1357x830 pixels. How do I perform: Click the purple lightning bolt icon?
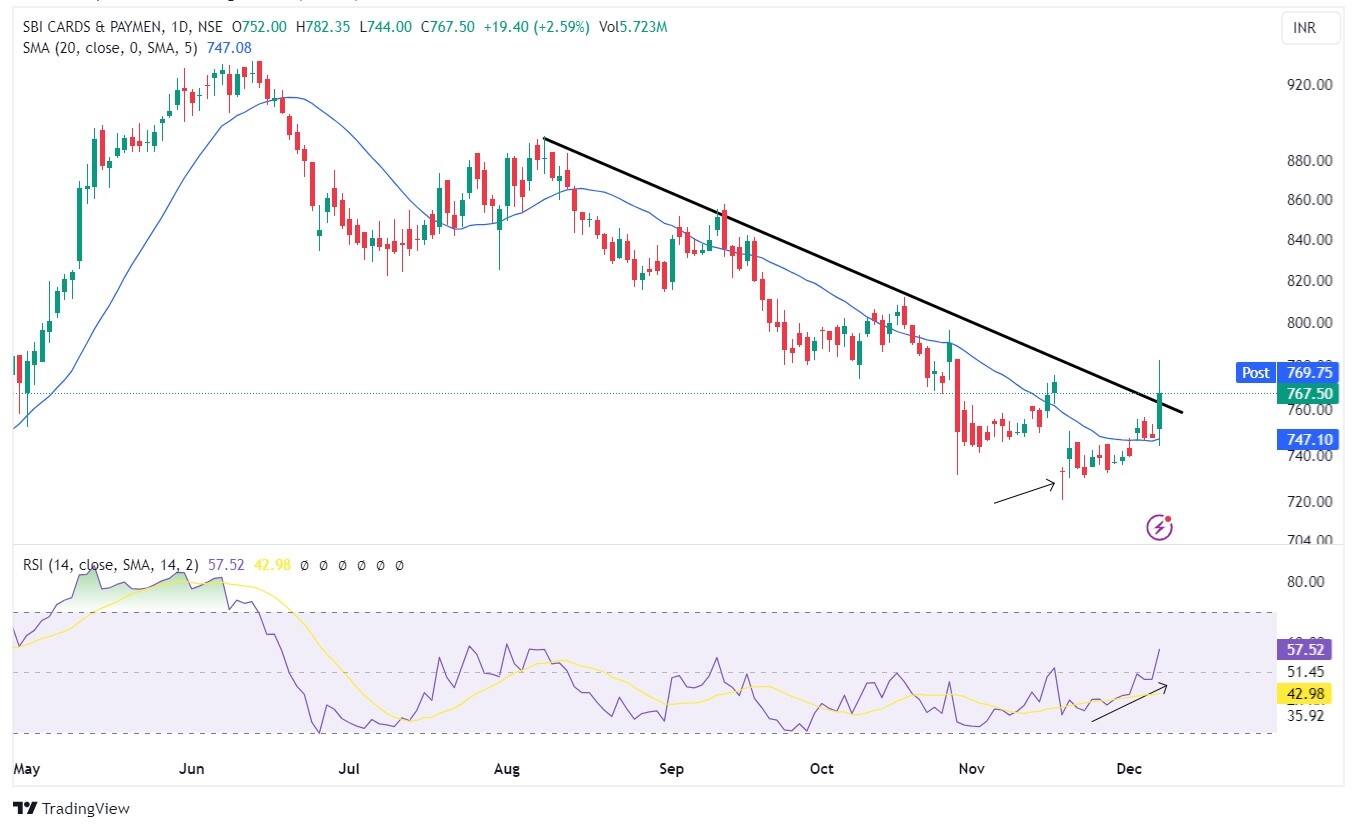(1159, 526)
